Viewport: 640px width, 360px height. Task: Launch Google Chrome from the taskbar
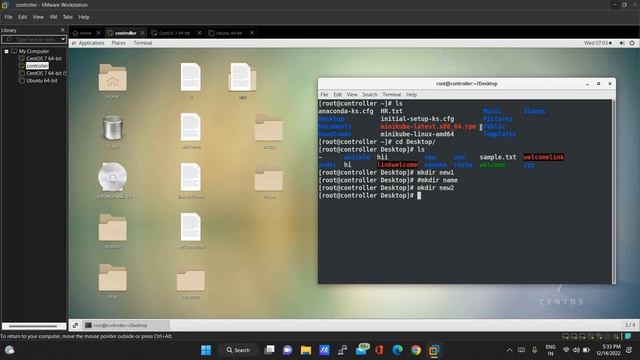[x=416, y=350]
